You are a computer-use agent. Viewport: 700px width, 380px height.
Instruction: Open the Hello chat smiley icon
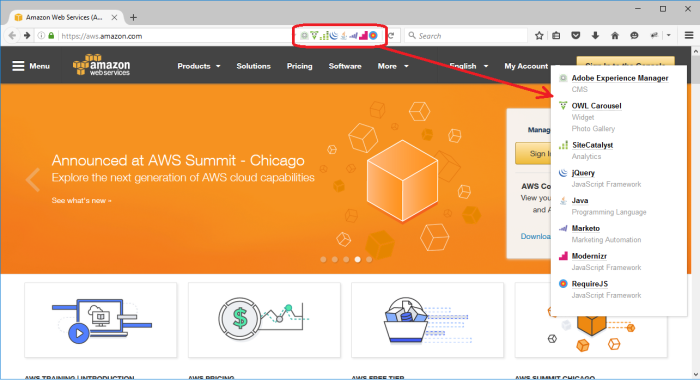pyautogui.click(x=634, y=36)
